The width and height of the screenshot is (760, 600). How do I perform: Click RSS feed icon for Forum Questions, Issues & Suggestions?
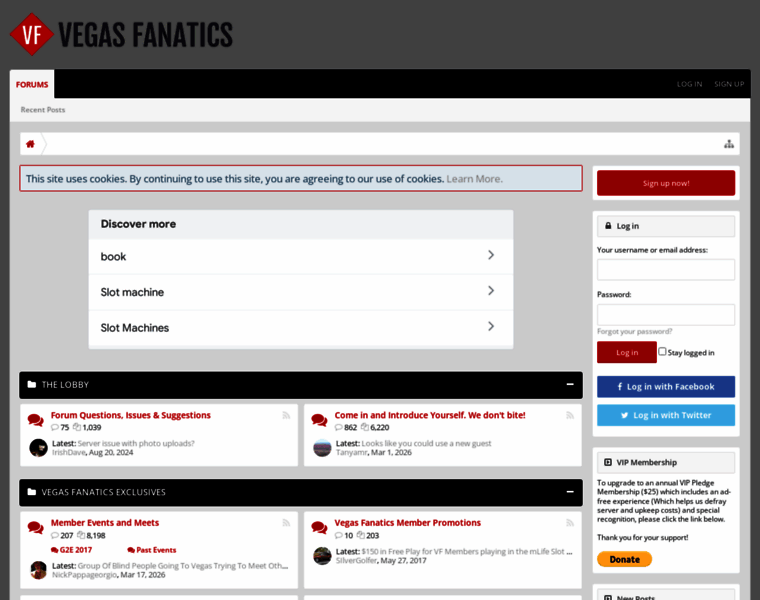click(x=286, y=415)
